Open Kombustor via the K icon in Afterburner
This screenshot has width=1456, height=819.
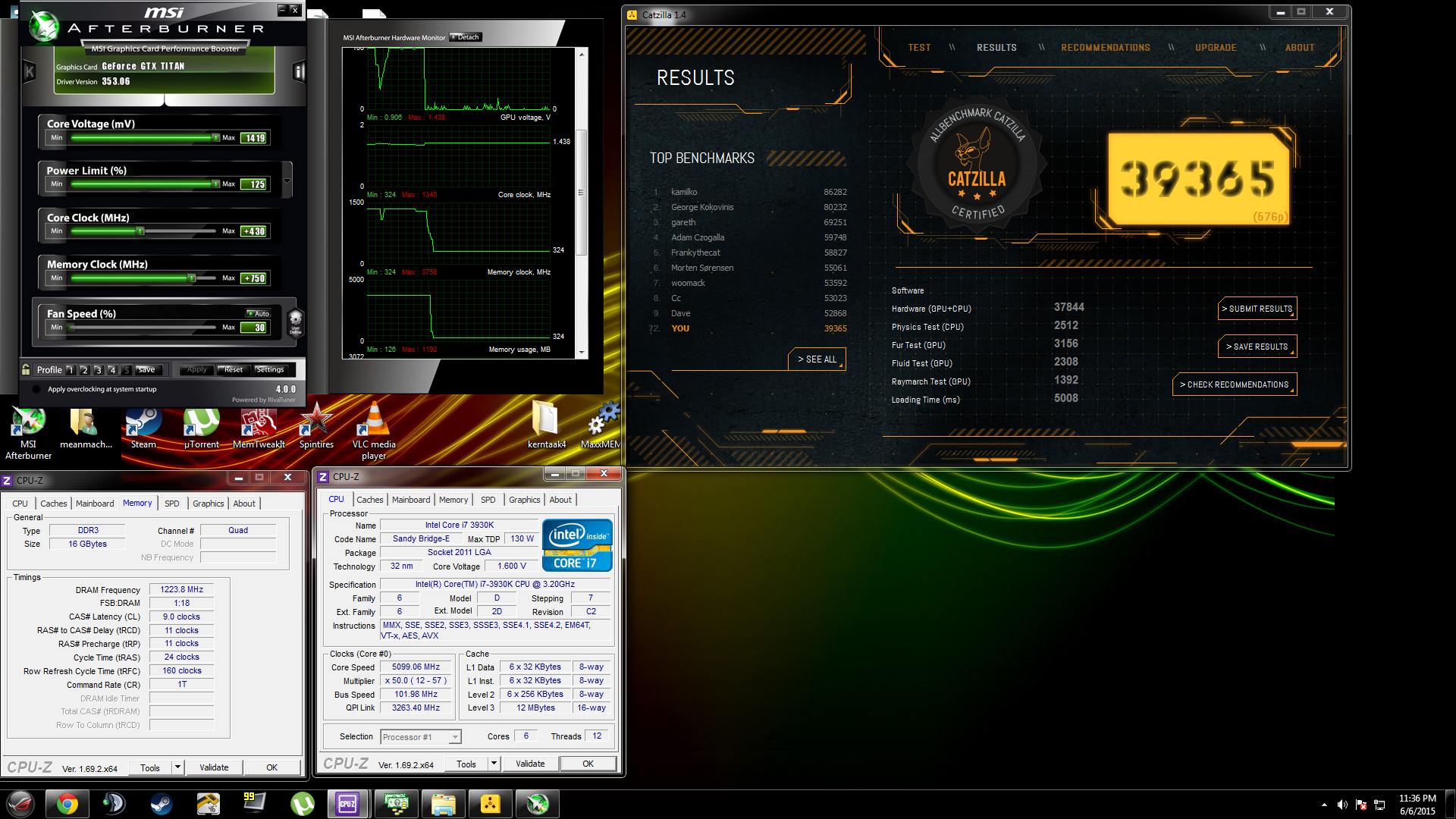click(x=30, y=72)
